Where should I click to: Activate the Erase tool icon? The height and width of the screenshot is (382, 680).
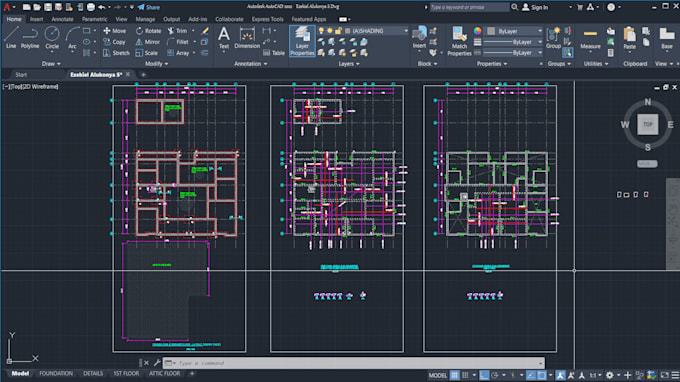[x=205, y=31]
